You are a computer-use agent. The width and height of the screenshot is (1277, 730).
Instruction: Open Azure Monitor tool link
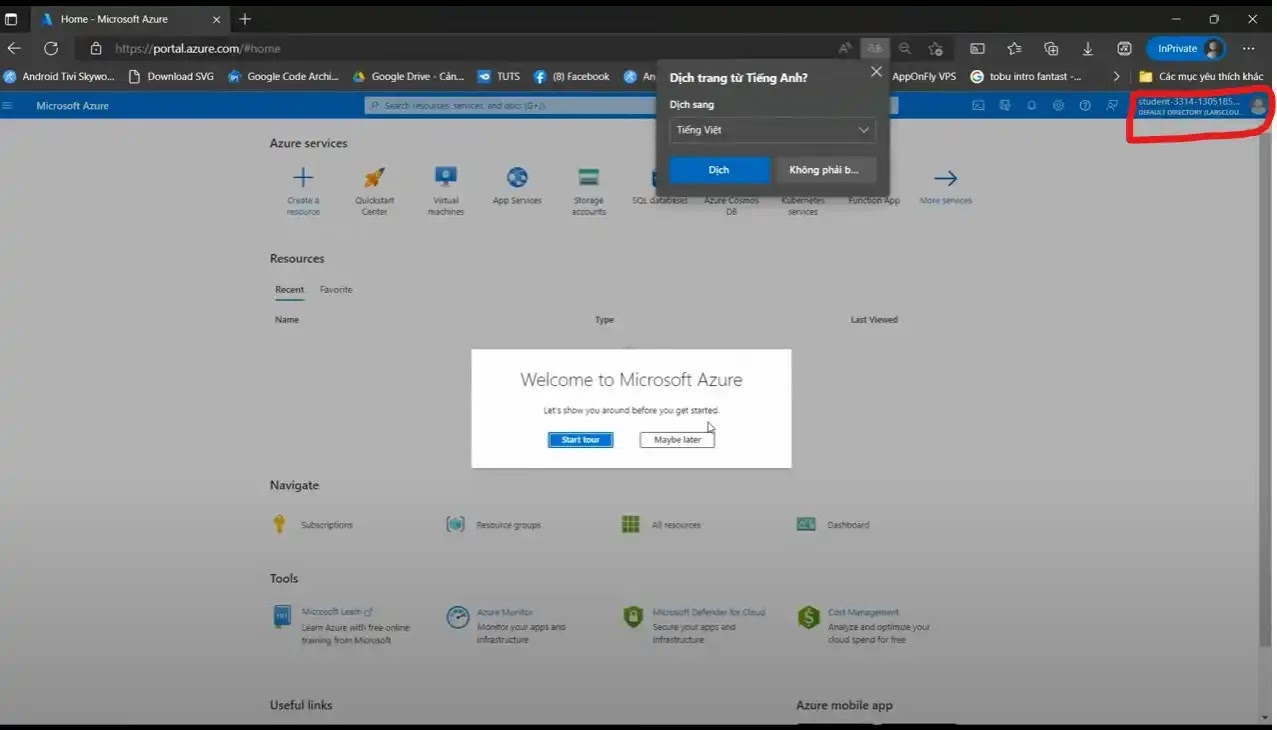click(x=505, y=612)
